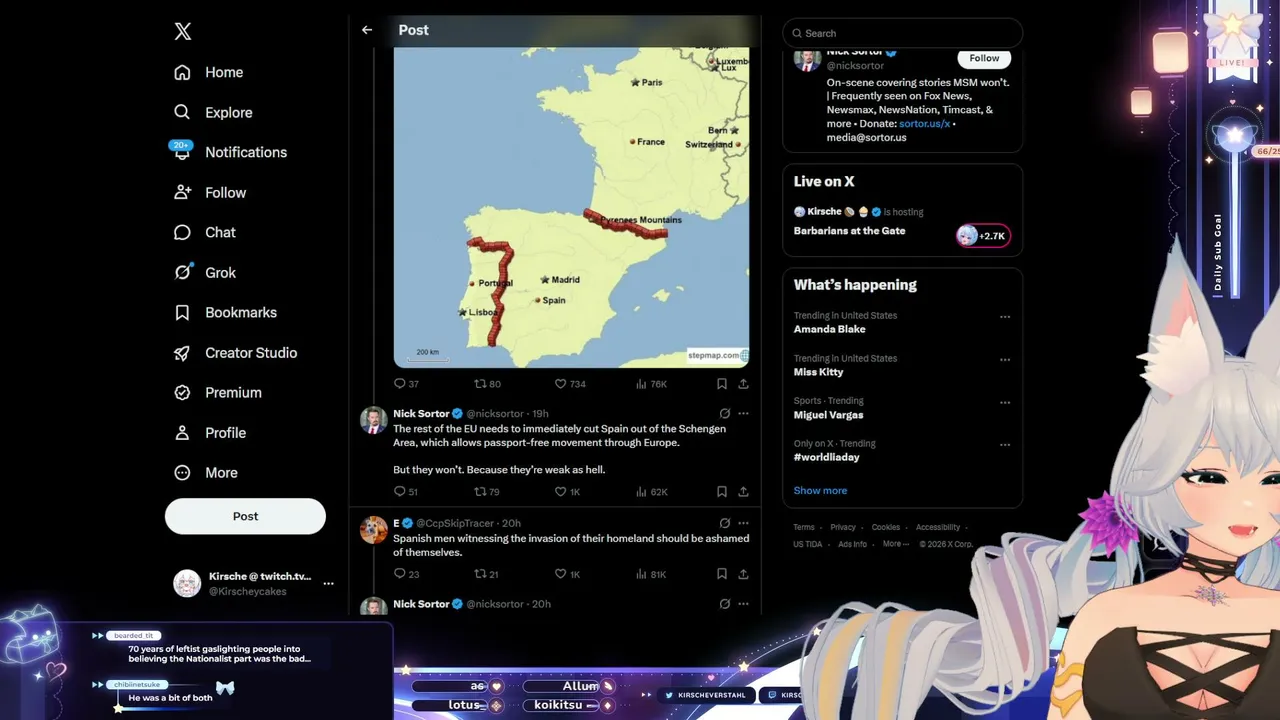1280x720 pixels.
Task: Follow Nick Sortor via the Follow button
Action: [x=984, y=58]
